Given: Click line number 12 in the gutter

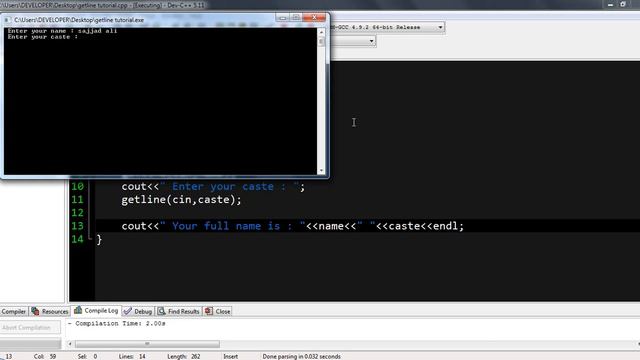Looking at the screenshot, I should coord(78,213).
